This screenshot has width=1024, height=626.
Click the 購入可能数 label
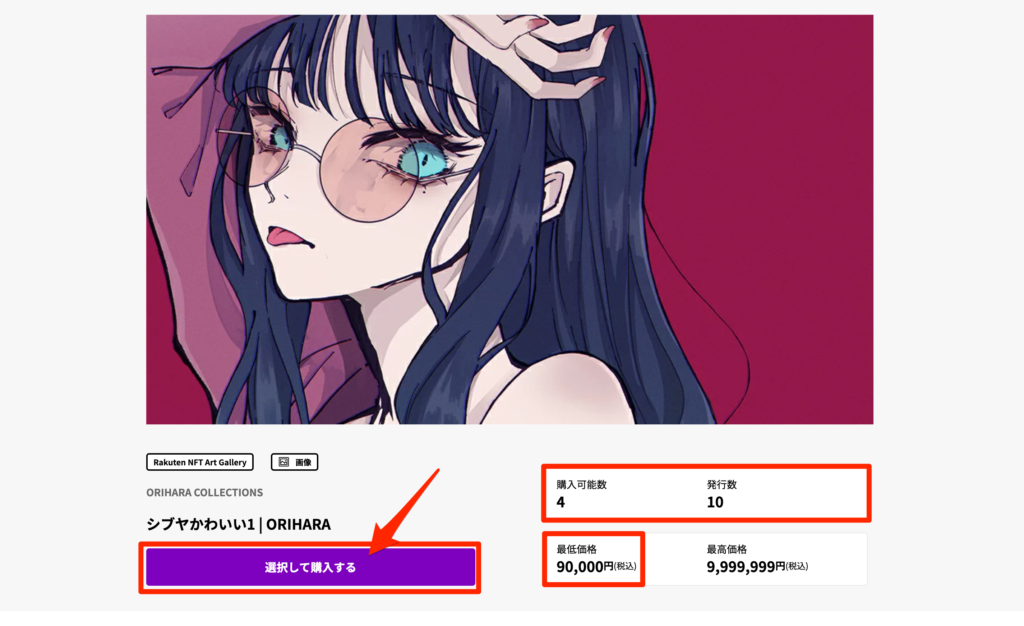coord(581,484)
